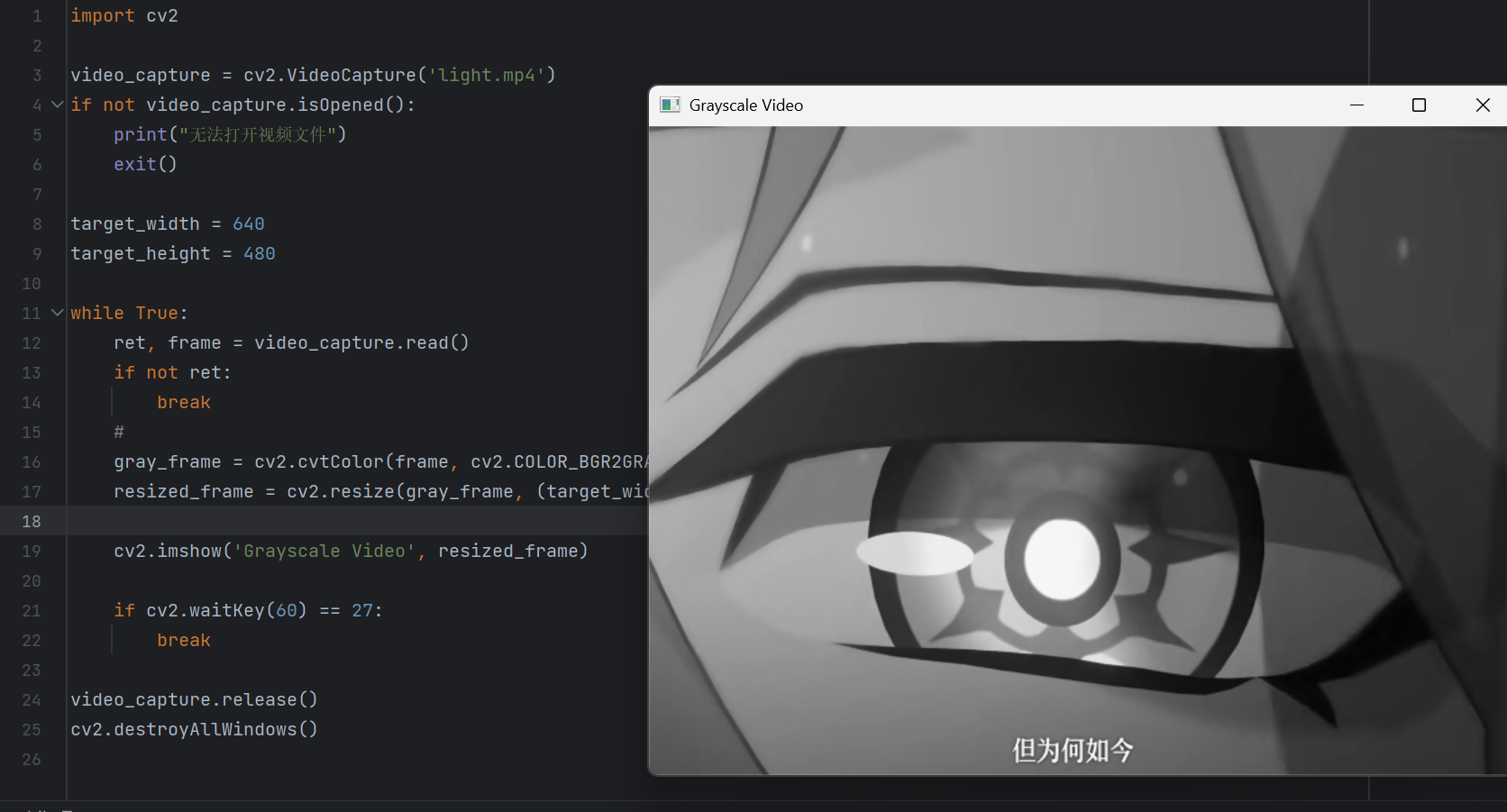Click the value 480 for target_height
This screenshot has height=812, width=1507.
260,253
